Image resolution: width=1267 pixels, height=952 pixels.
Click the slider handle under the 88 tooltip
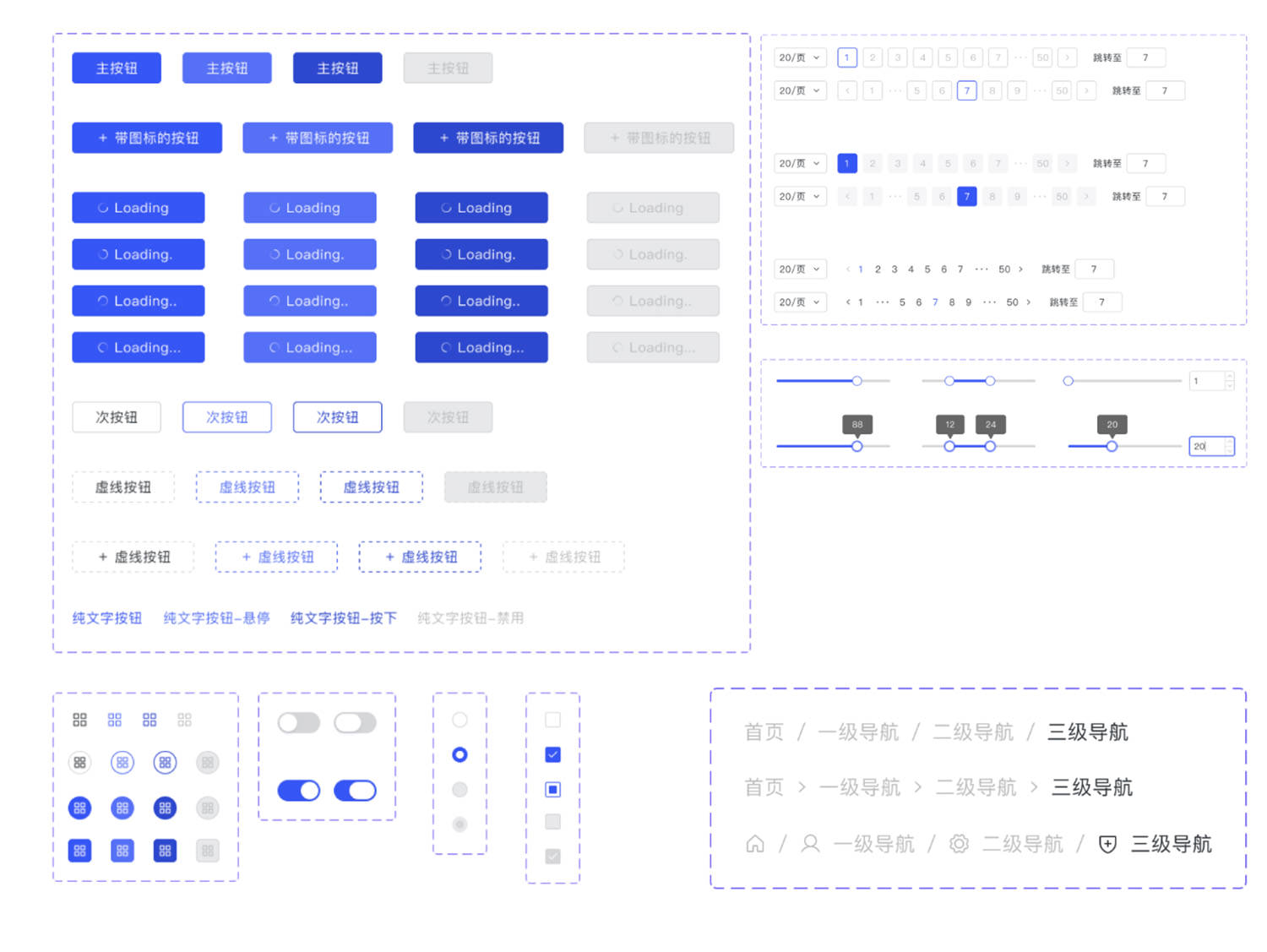click(856, 446)
